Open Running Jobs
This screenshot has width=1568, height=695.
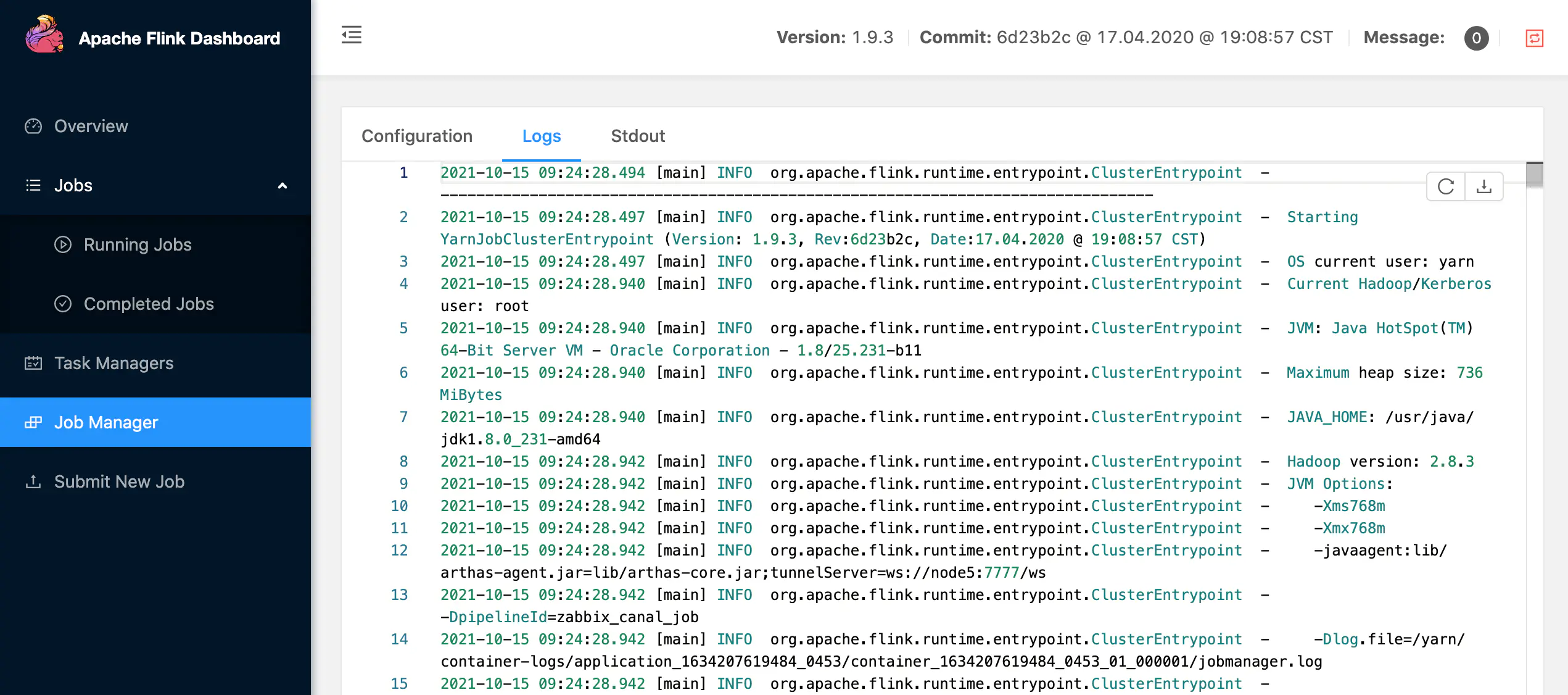pyautogui.click(x=155, y=244)
